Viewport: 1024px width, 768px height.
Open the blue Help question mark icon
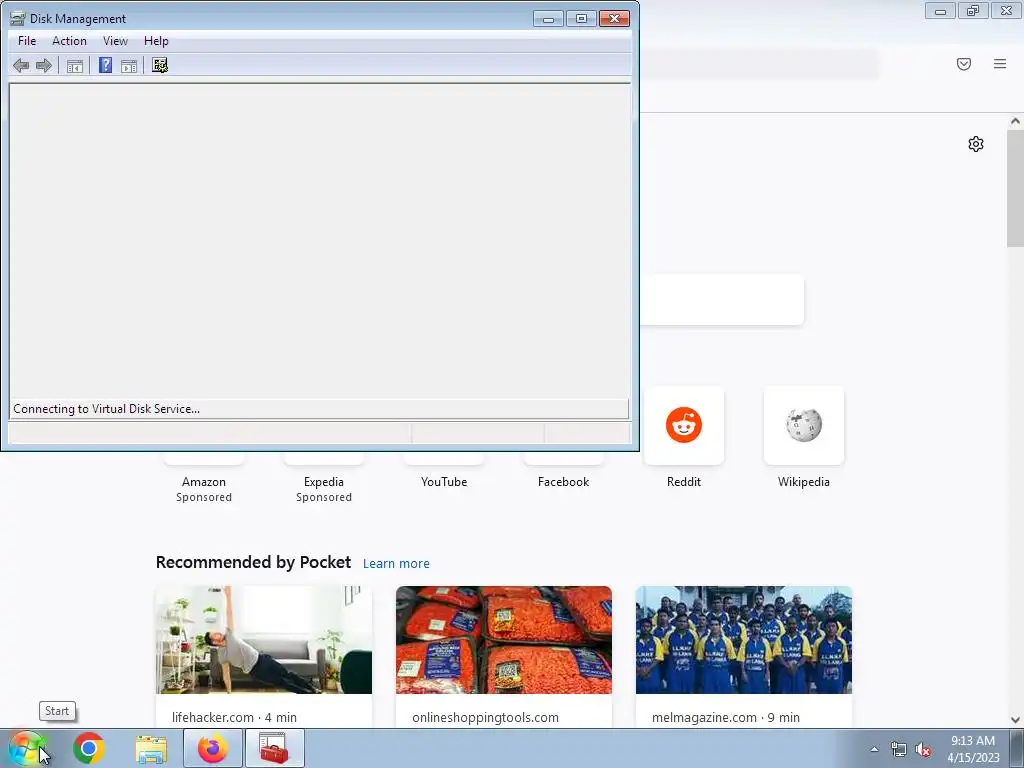point(105,65)
